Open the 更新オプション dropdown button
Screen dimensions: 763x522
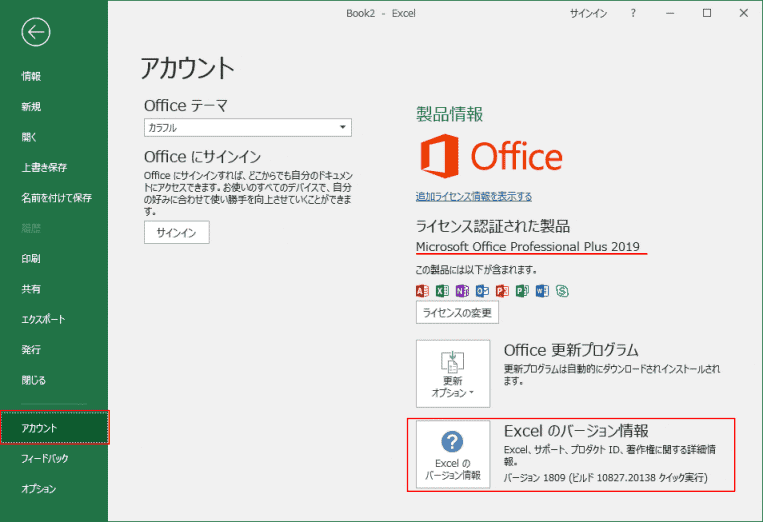click(453, 374)
